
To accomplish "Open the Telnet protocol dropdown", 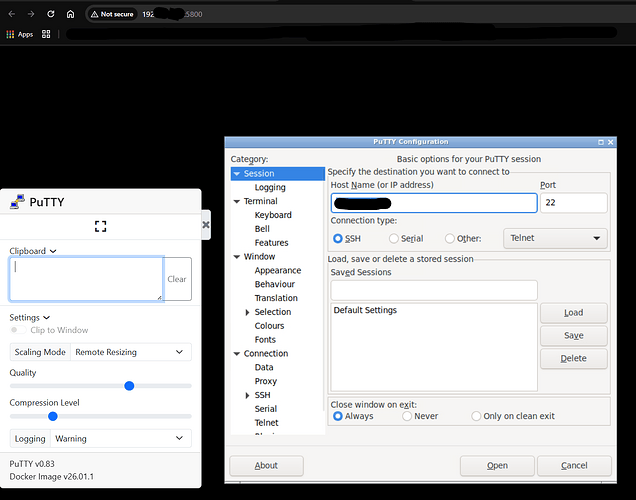I will click(558, 238).
